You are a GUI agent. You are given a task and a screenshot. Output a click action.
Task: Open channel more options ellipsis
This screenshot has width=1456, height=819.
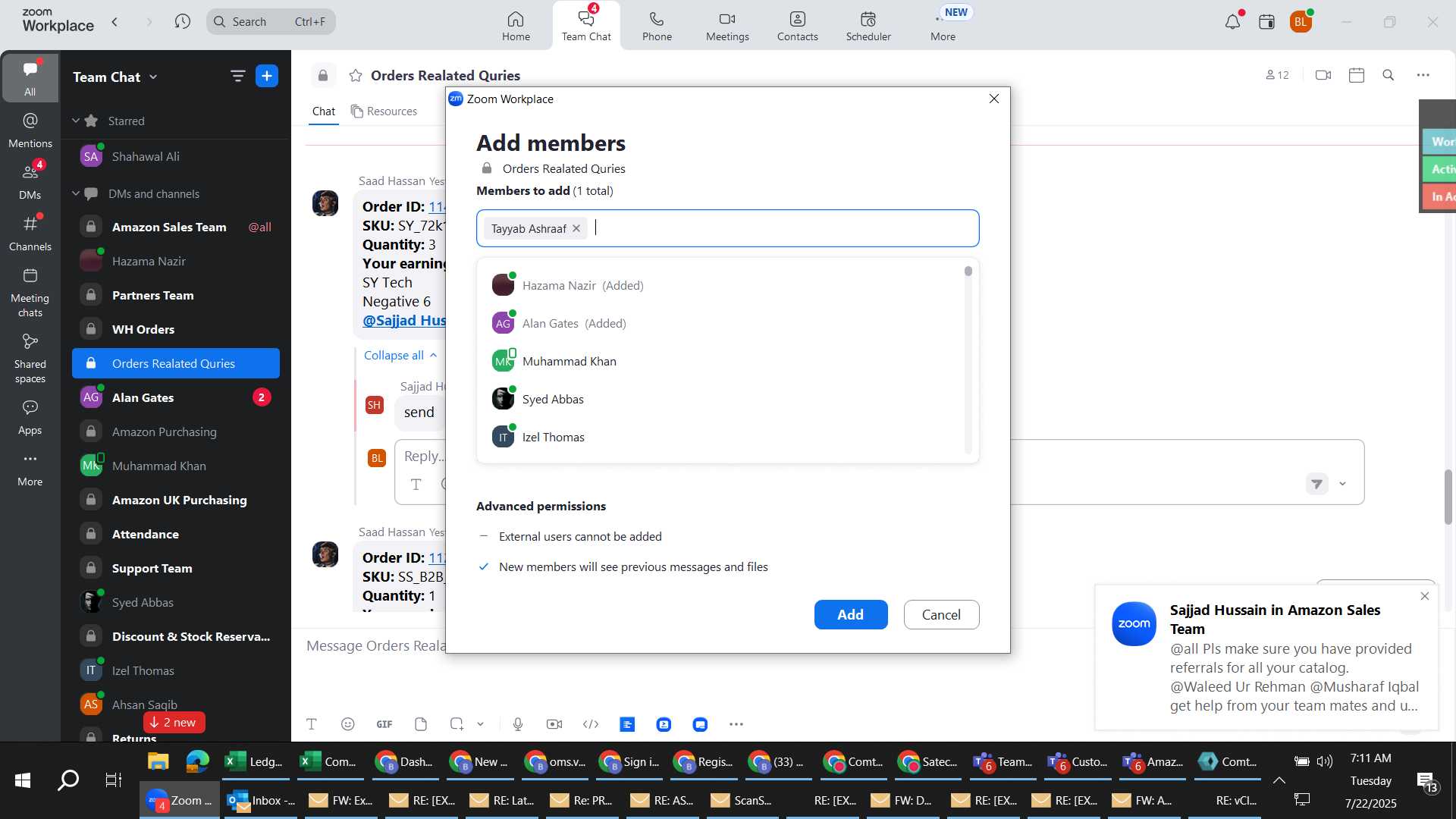[x=1423, y=75]
